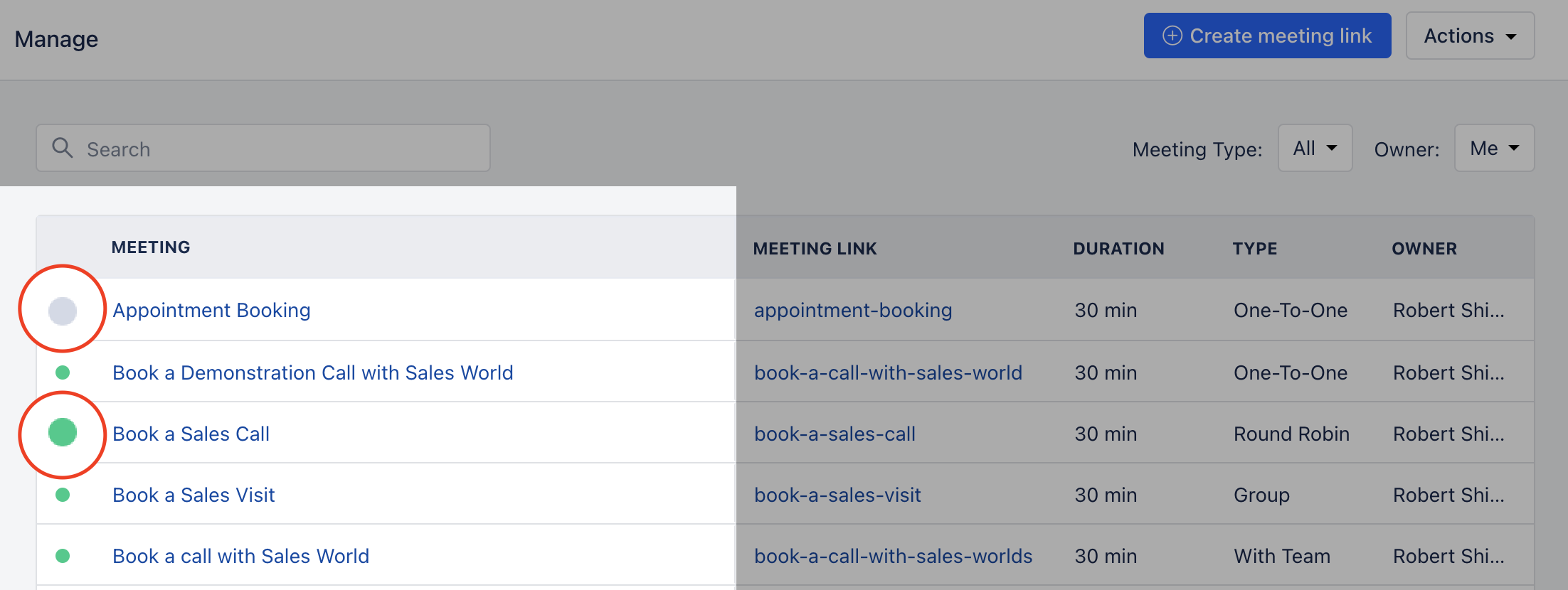Open Book a call with Sales World meeting
The image size is (1568, 590).
240,556
